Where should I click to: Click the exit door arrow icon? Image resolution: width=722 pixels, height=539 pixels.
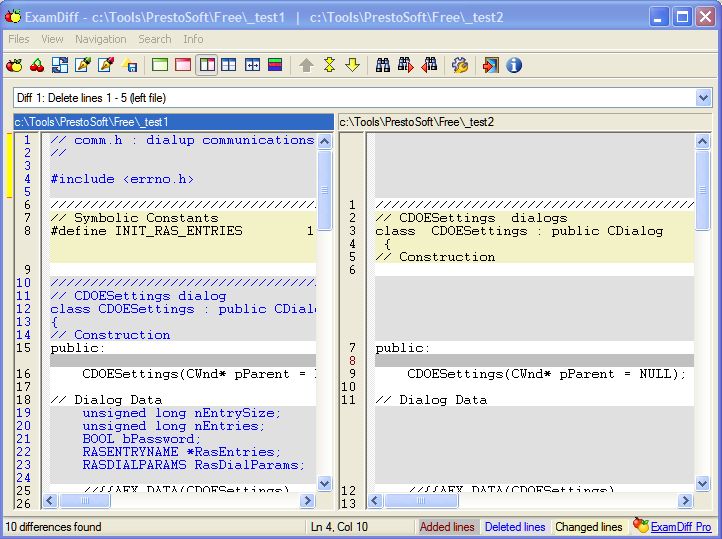click(490, 65)
